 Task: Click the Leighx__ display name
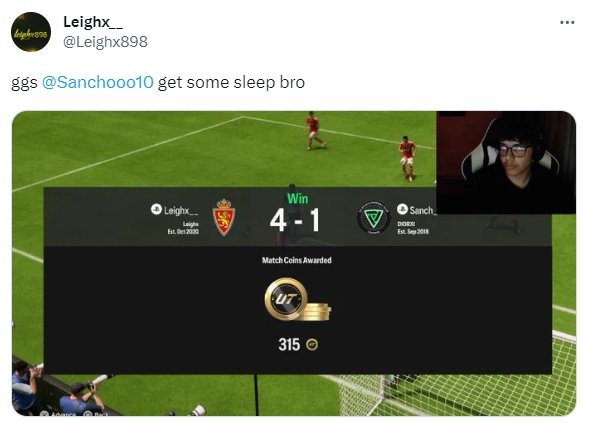(x=93, y=22)
